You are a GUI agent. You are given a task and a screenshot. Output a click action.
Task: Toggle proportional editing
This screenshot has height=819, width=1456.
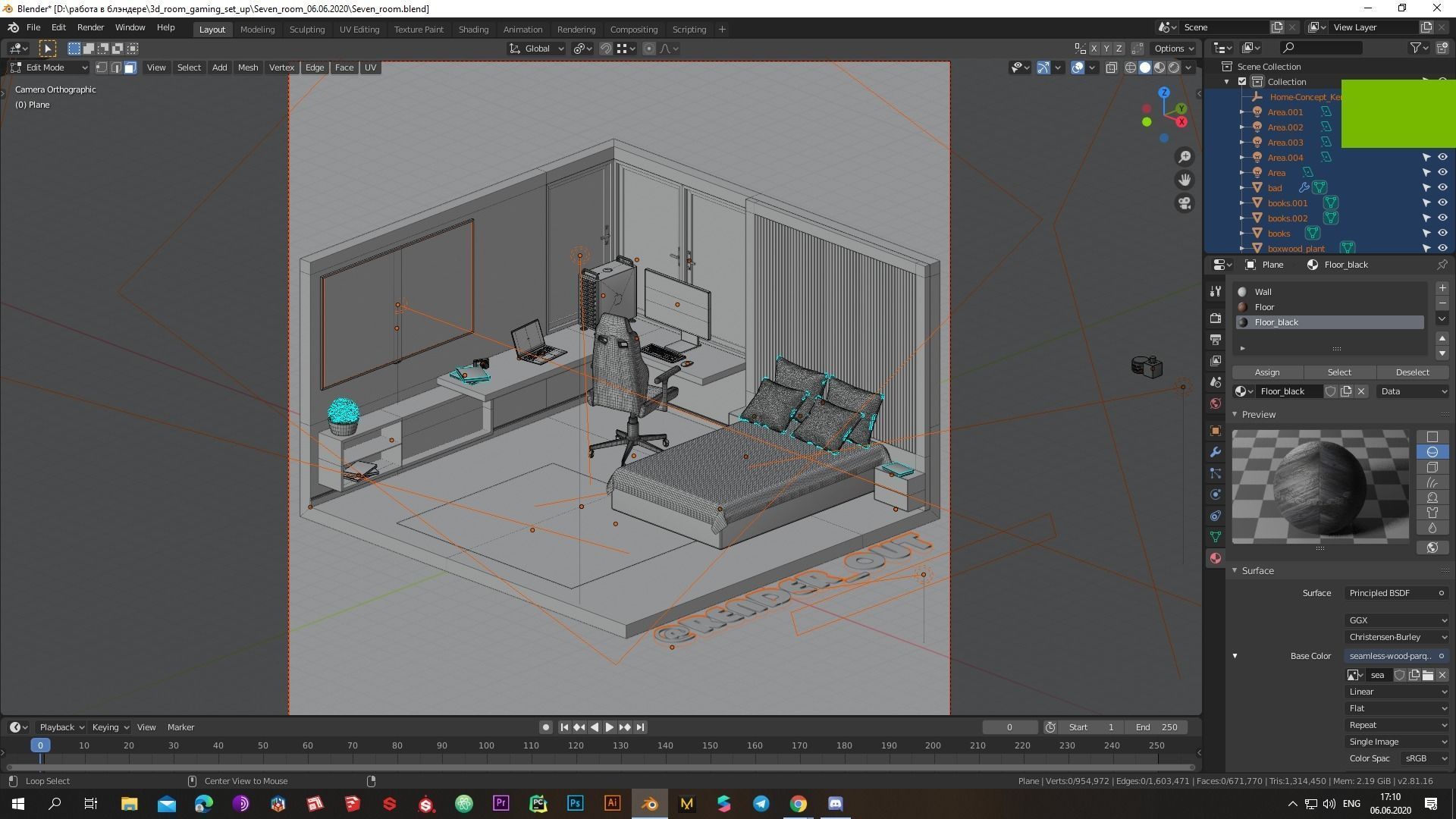pos(648,49)
